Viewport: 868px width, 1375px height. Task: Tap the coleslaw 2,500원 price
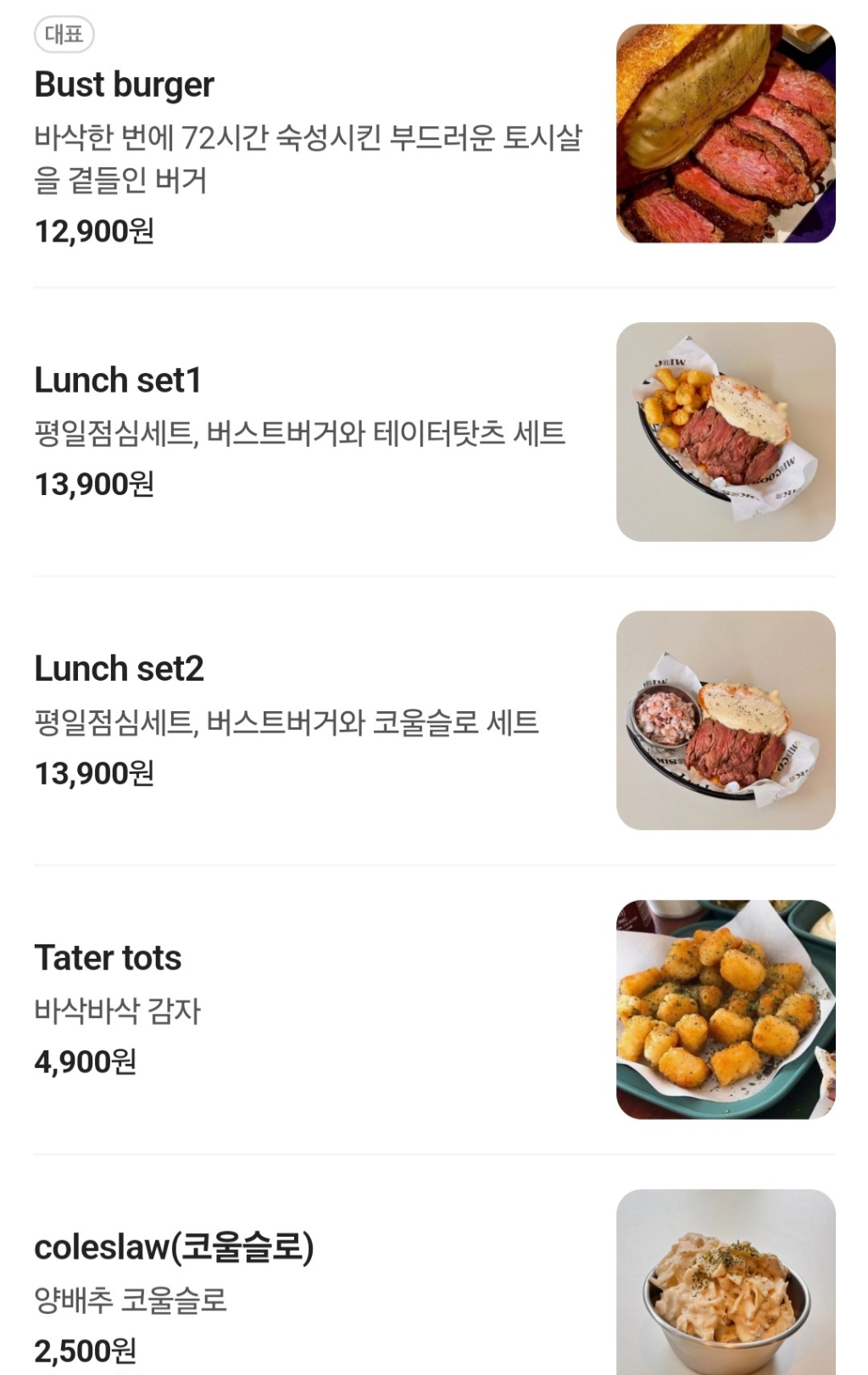click(85, 1350)
